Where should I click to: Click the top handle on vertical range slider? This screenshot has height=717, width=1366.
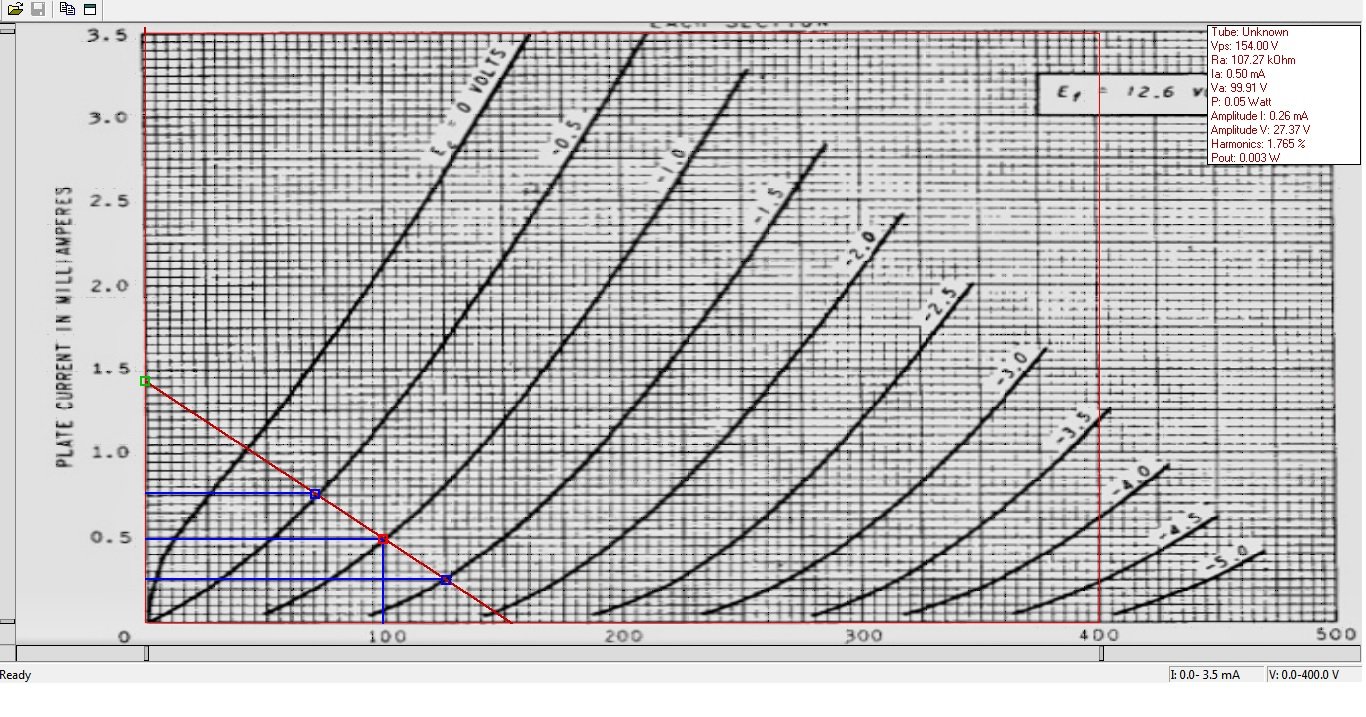coord(7,29)
